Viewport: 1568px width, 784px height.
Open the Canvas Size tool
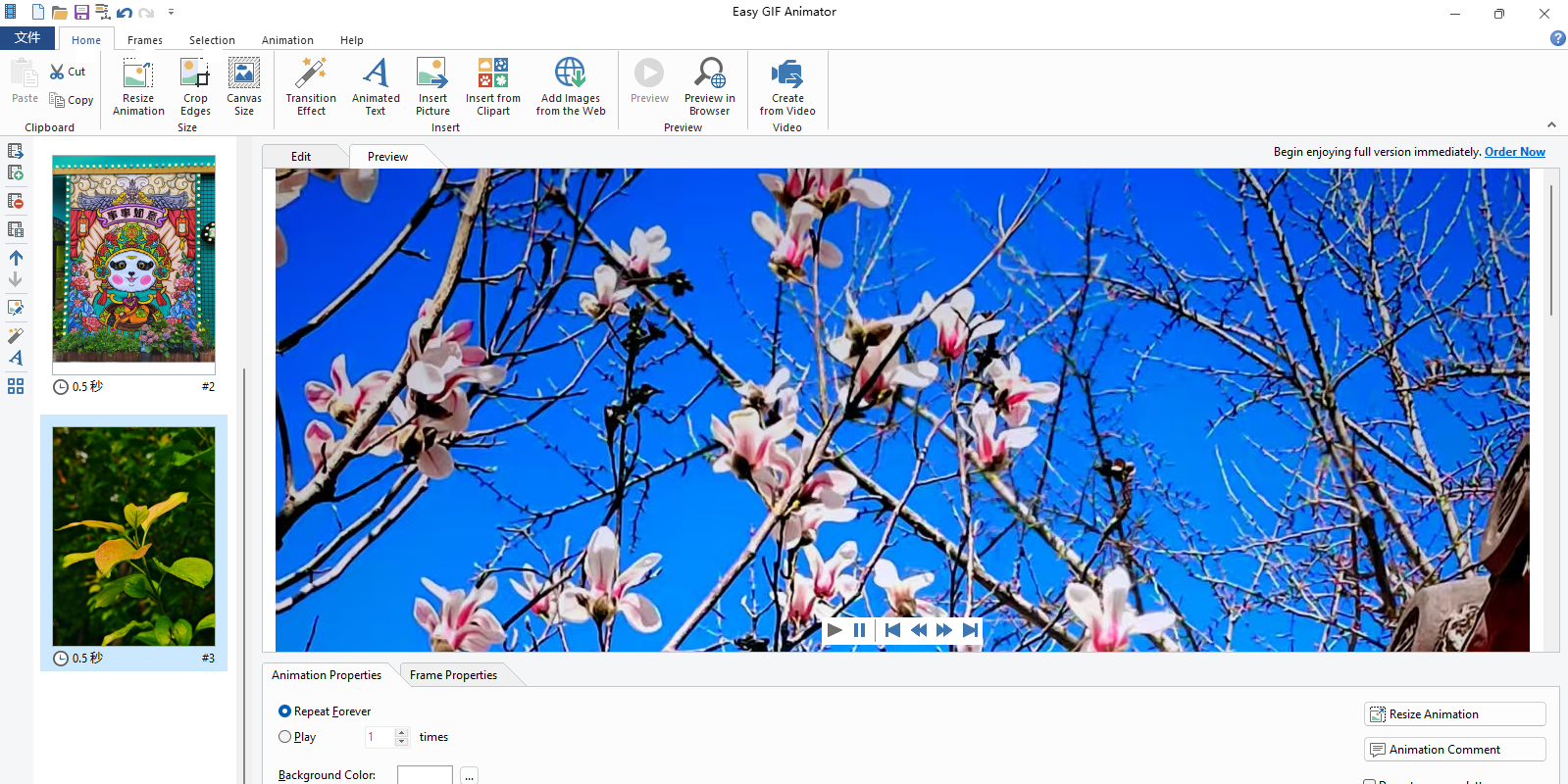[243, 86]
